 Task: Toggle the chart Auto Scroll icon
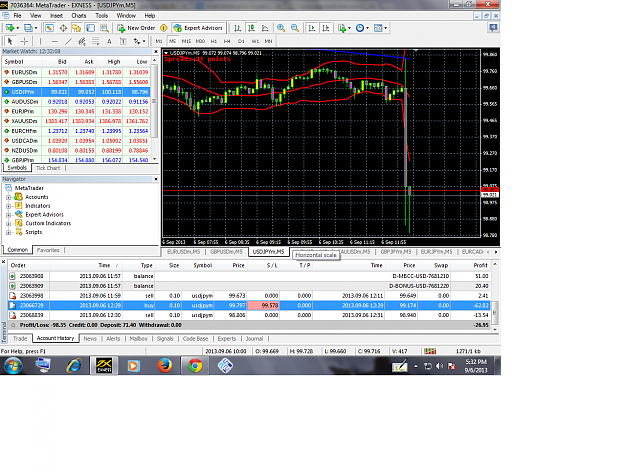(x=312, y=28)
